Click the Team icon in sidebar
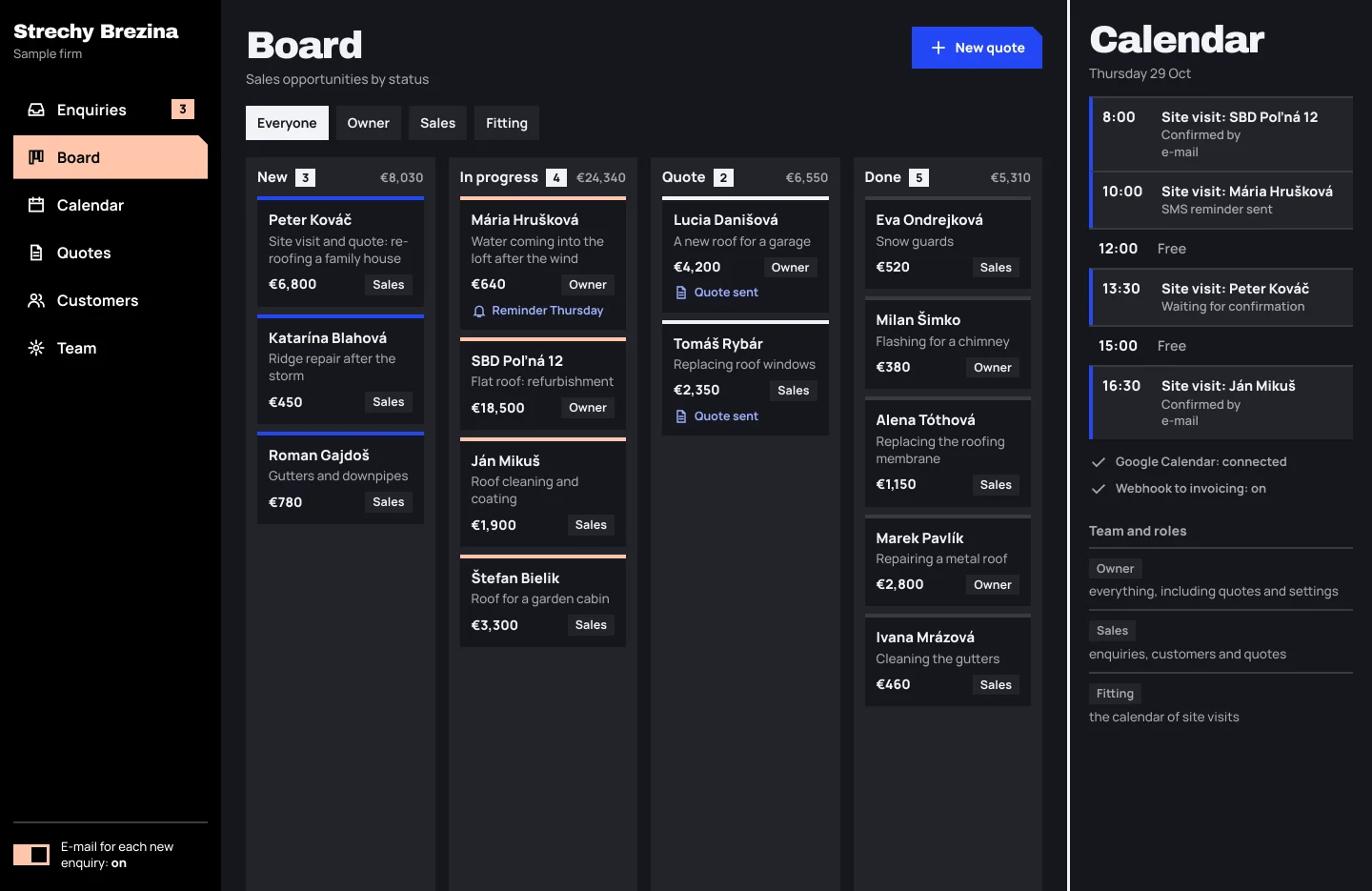This screenshot has height=891, width=1372. click(36, 348)
